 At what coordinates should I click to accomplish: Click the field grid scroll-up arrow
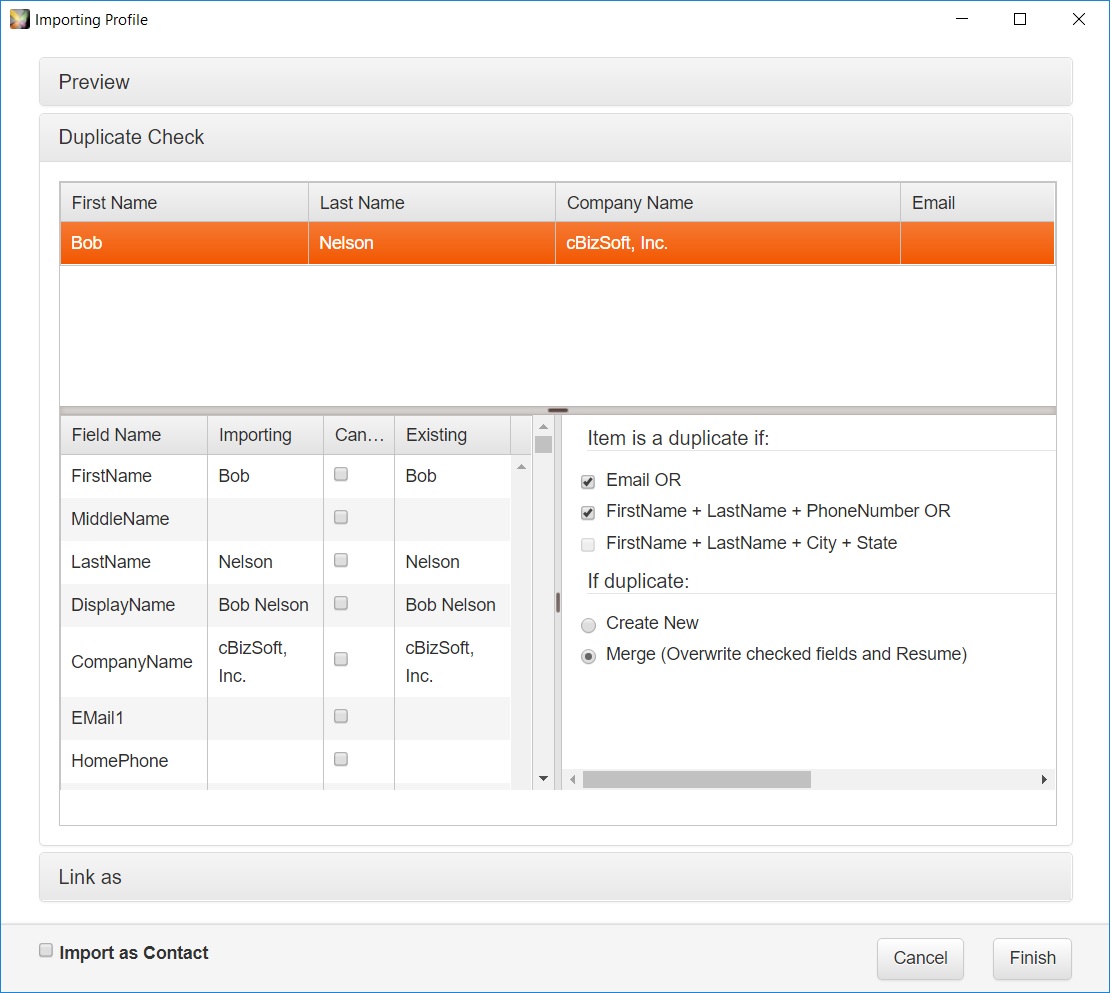click(x=543, y=427)
